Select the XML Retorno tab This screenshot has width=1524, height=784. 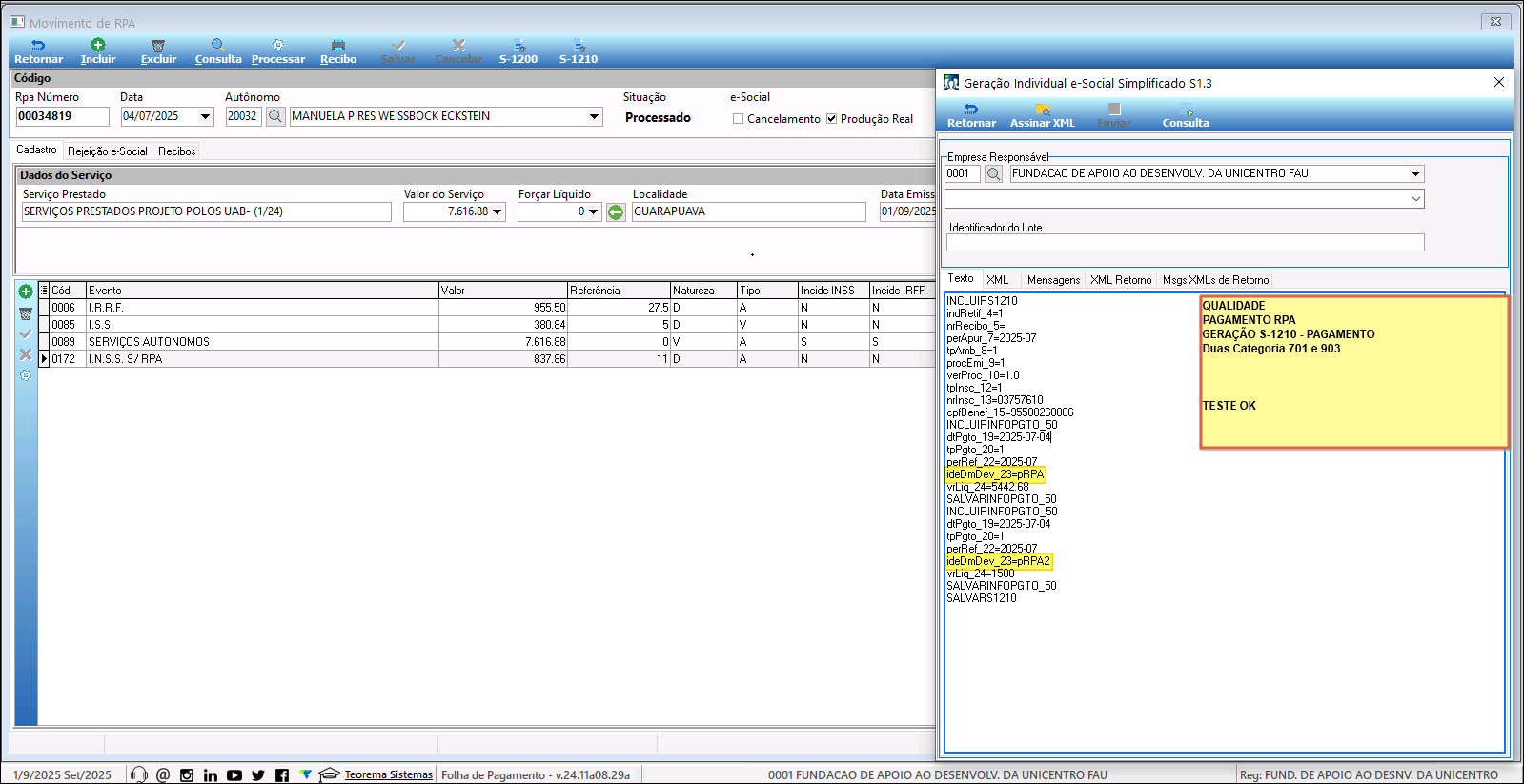pos(1121,280)
